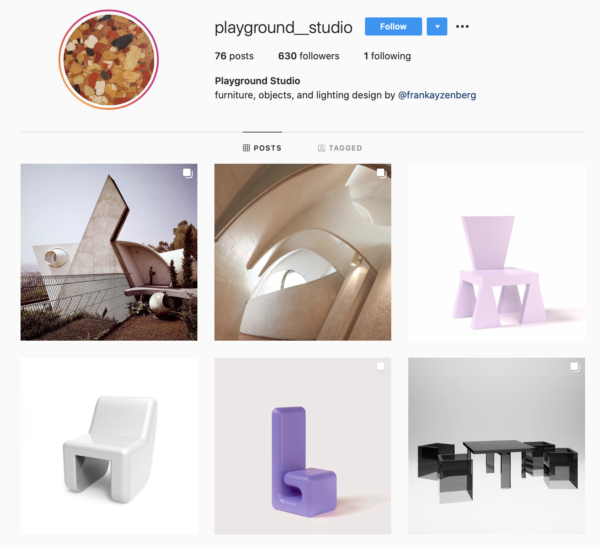Open the three-dot more options menu
This screenshot has width=600, height=547.
click(x=462, y=26)
